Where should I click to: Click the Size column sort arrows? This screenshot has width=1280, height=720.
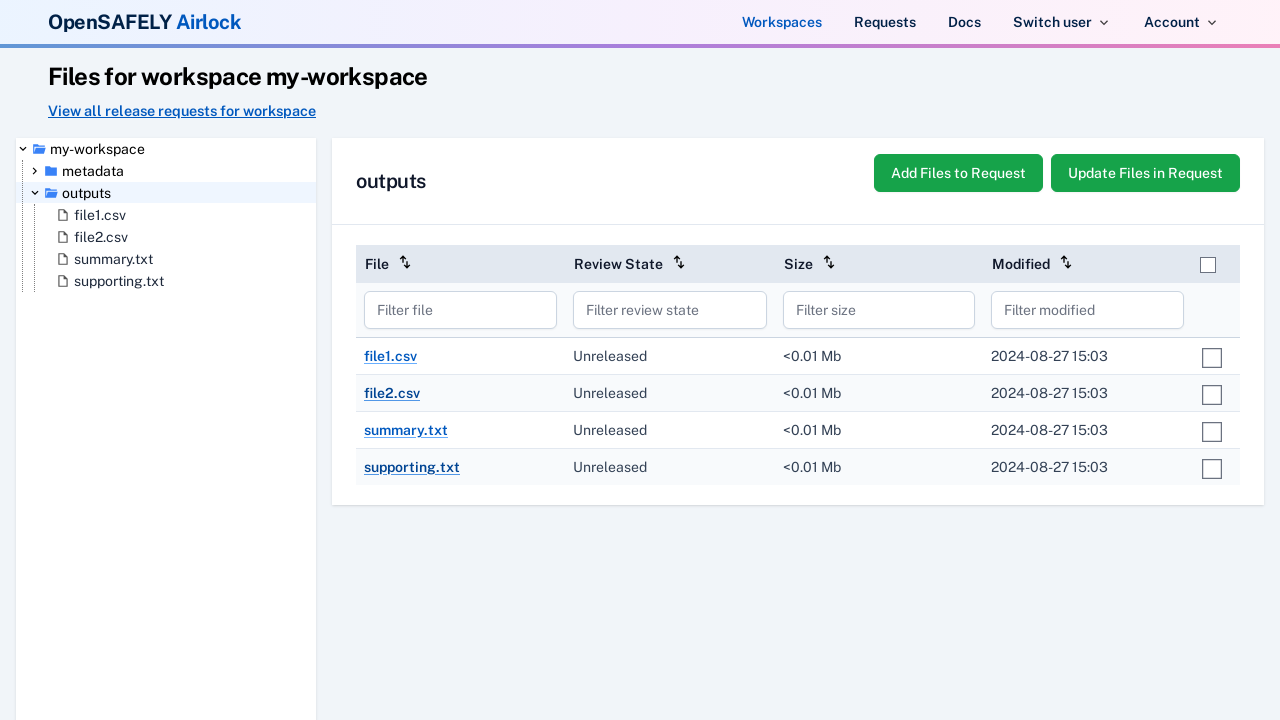(x=829, y=263)
